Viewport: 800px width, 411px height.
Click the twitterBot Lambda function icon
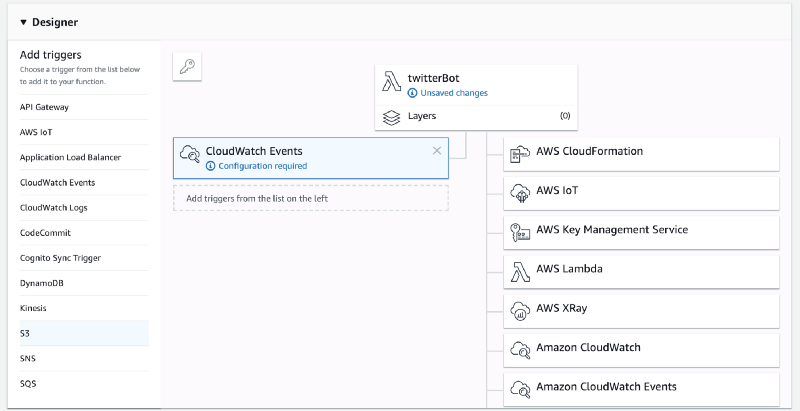pos(391,82)
